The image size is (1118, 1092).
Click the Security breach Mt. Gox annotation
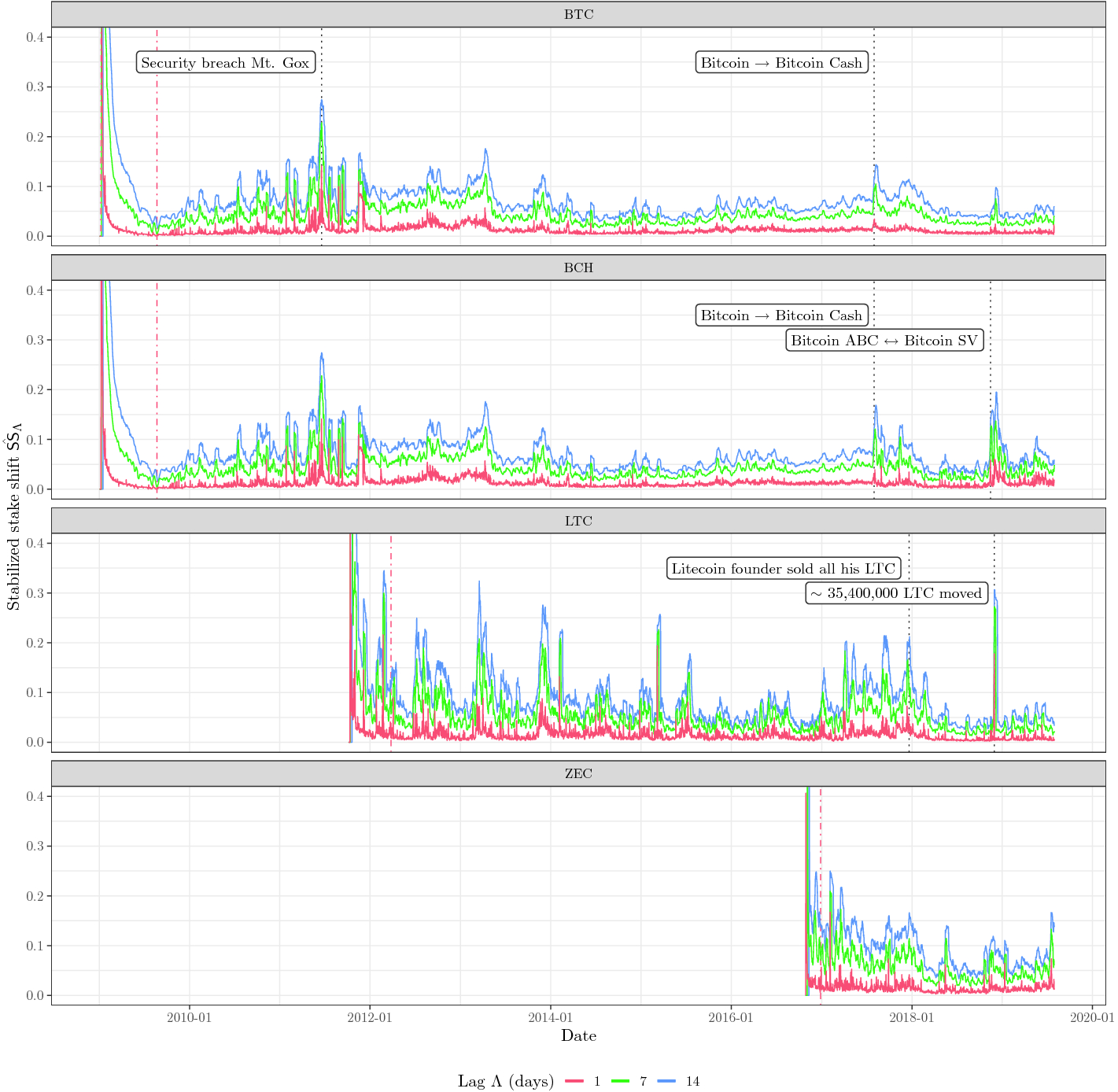click(226, 63)
